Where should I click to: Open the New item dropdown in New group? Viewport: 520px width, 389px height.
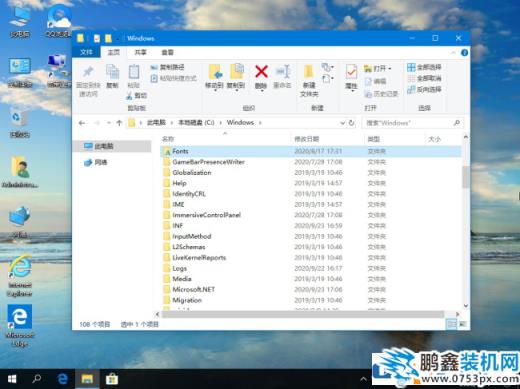(328, 68)
